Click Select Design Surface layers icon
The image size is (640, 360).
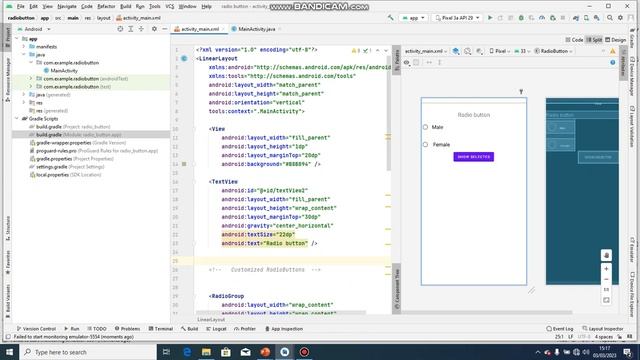[456, 51]
